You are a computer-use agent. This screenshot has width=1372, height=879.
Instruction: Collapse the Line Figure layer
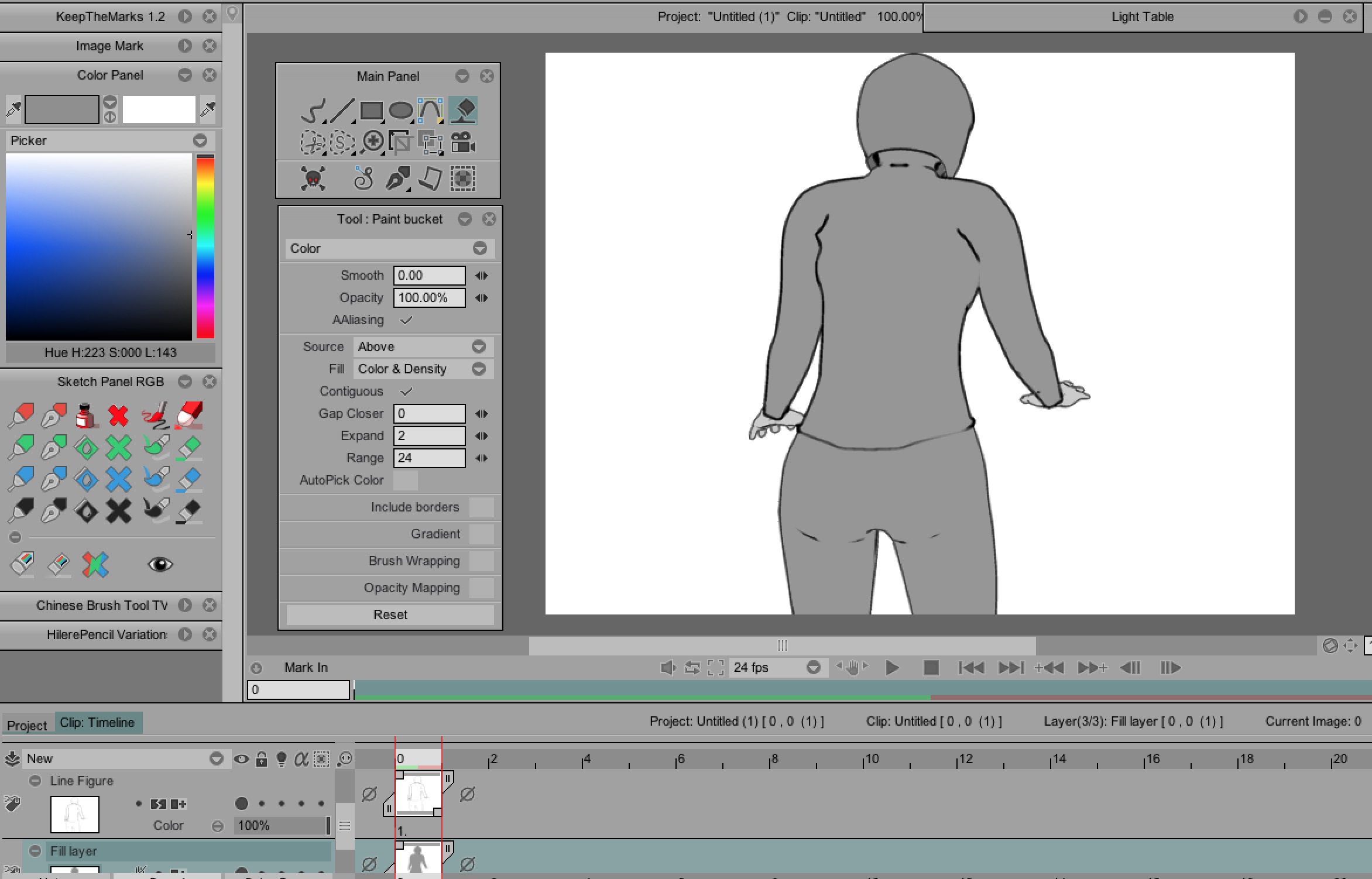click(x=35, y=781)
